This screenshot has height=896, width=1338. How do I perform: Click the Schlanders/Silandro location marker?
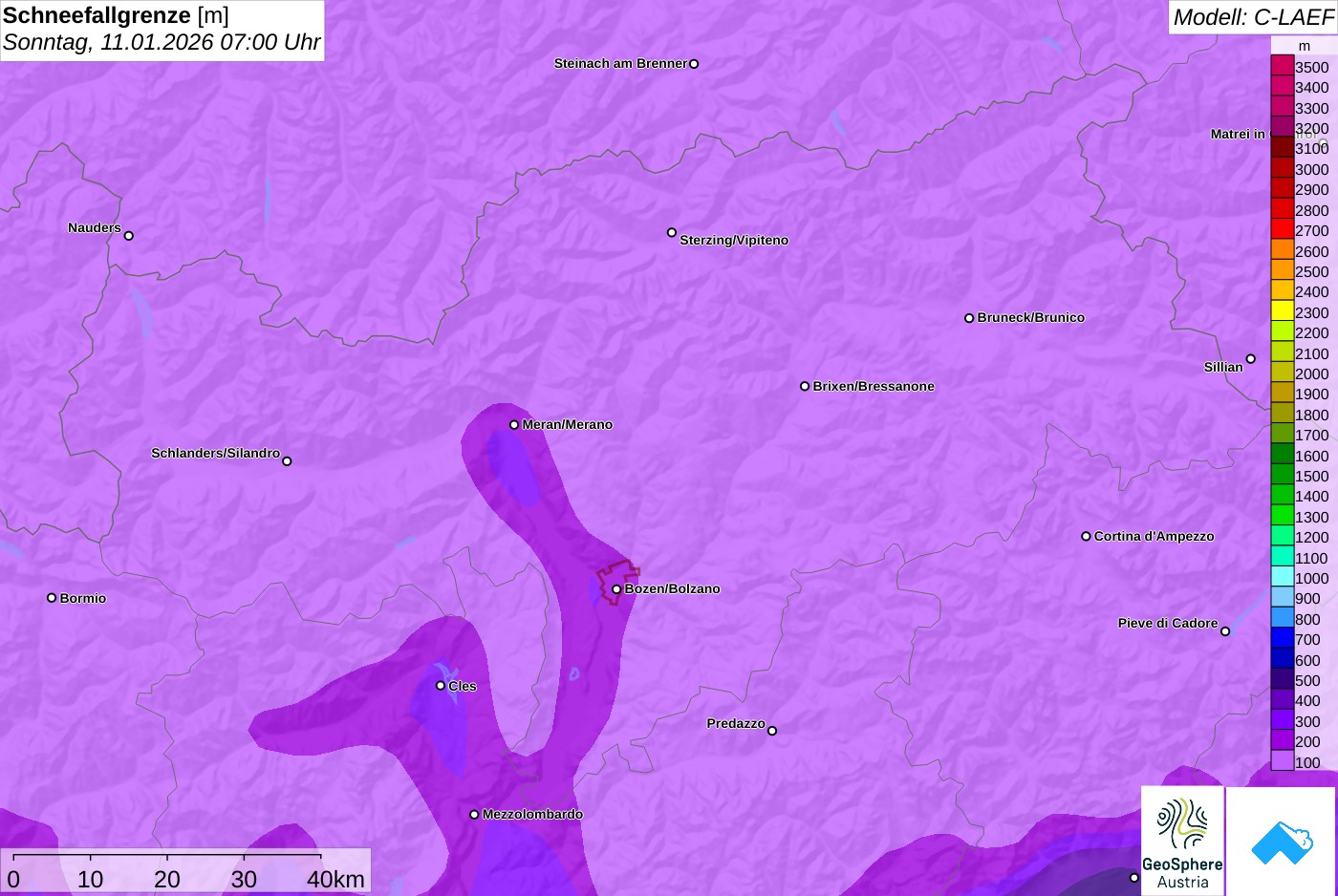click(287, 461)
